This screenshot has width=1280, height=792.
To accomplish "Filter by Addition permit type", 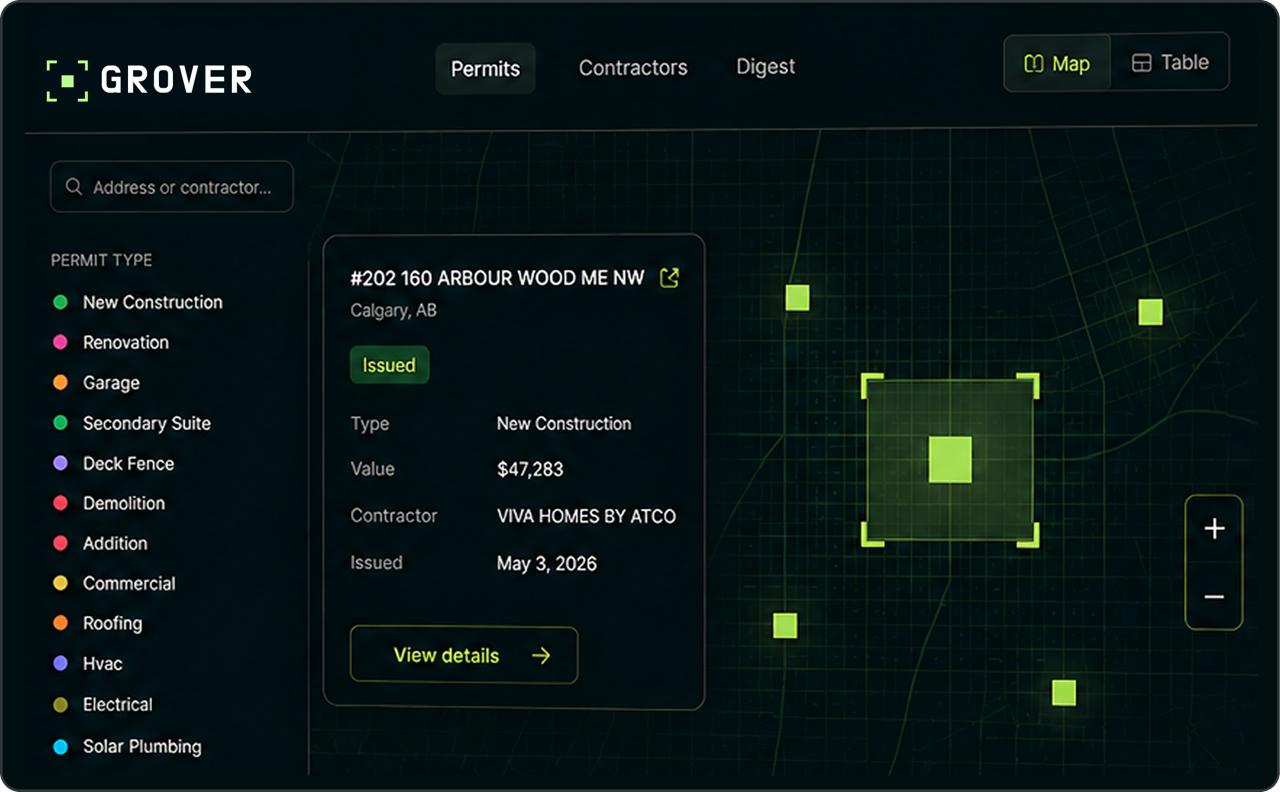I will (x=100, y=543).
